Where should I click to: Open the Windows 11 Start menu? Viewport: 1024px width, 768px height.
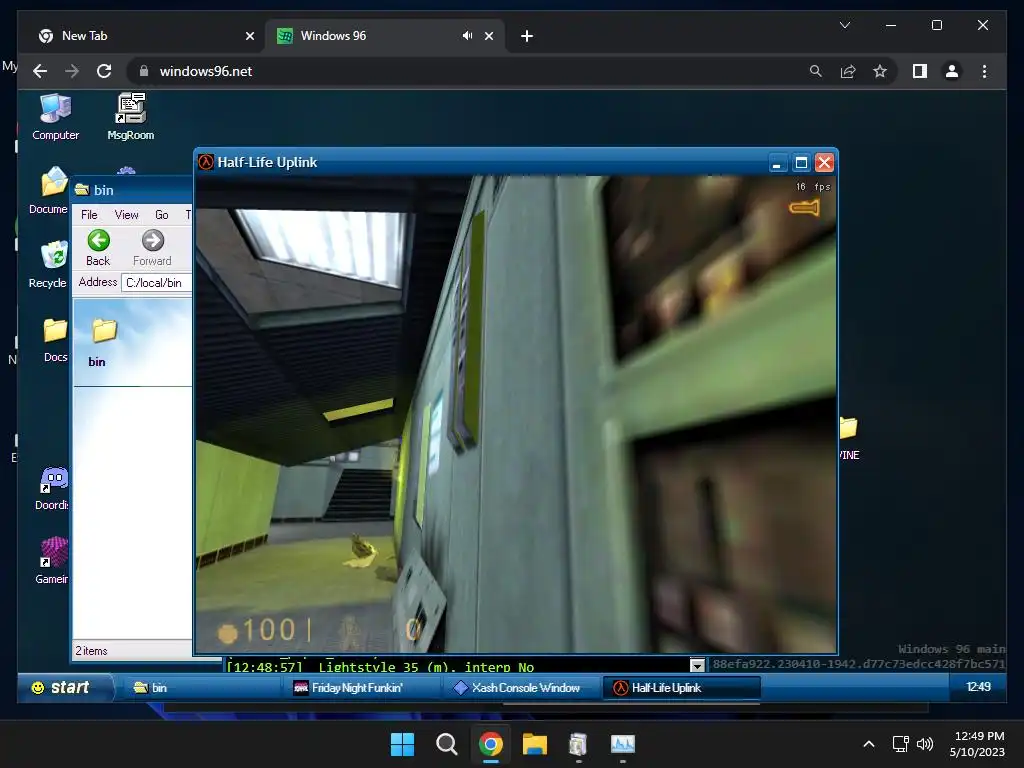pos(402,744)
